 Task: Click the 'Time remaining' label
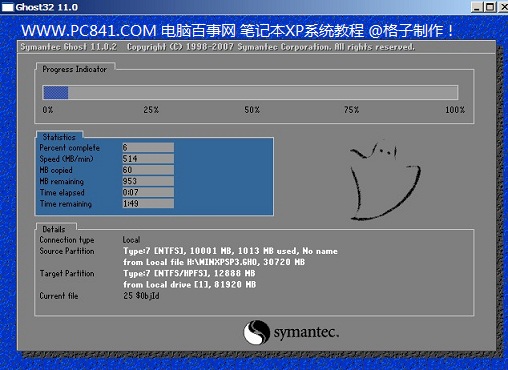click(x=66, y=204)
